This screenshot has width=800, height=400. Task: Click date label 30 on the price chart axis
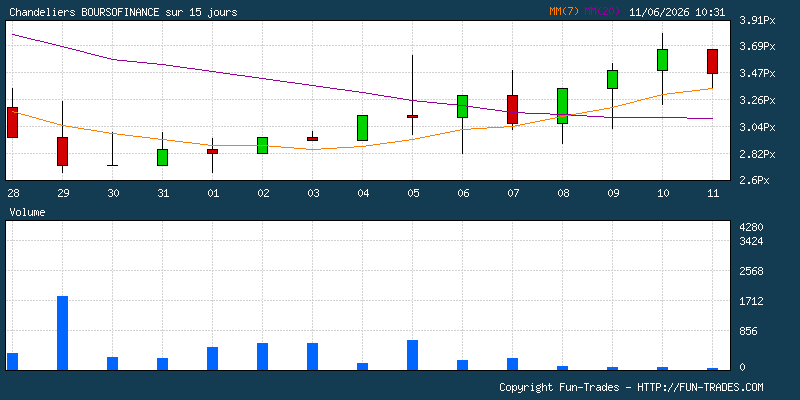113,193
